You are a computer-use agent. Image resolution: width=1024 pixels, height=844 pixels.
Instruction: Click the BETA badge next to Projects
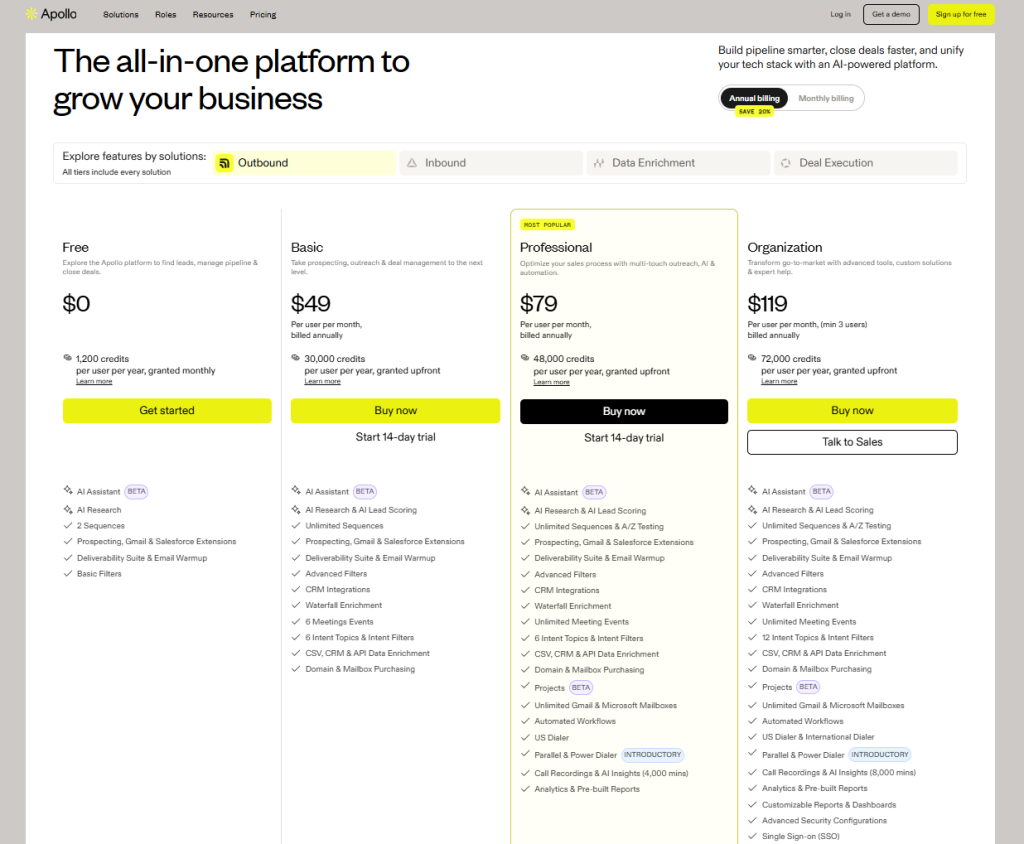[582, 688]
